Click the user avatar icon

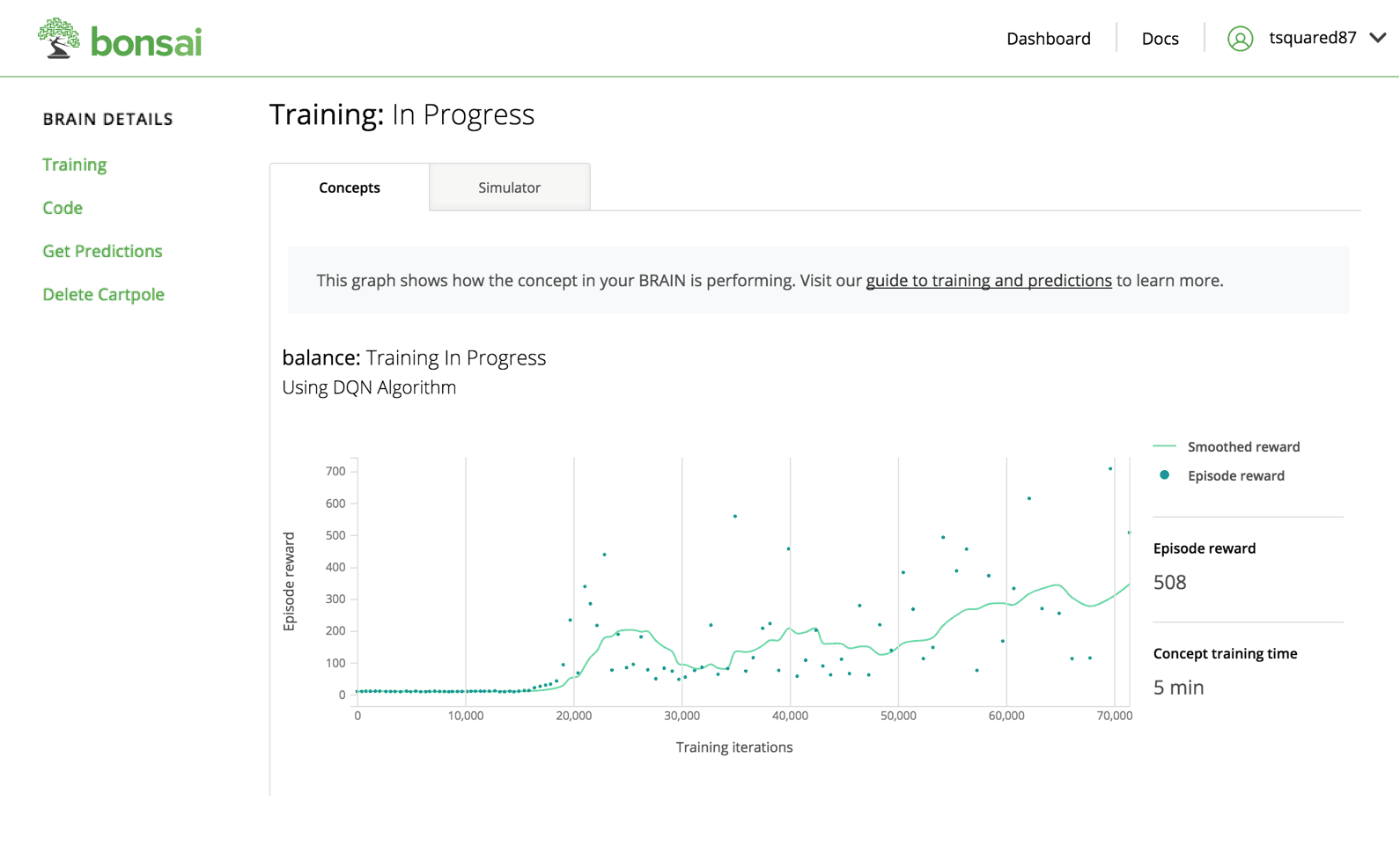click(x=1240, y=39)
